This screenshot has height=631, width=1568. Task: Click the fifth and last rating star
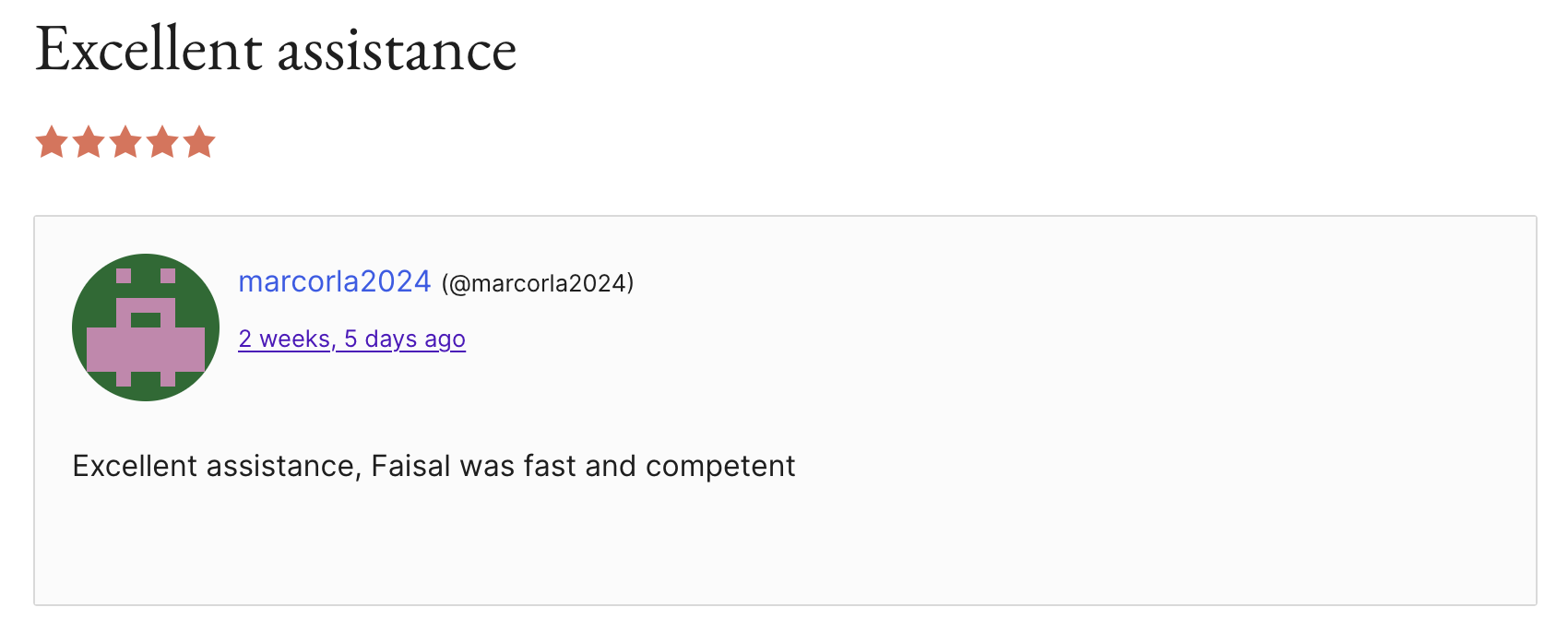pos(199,143)
